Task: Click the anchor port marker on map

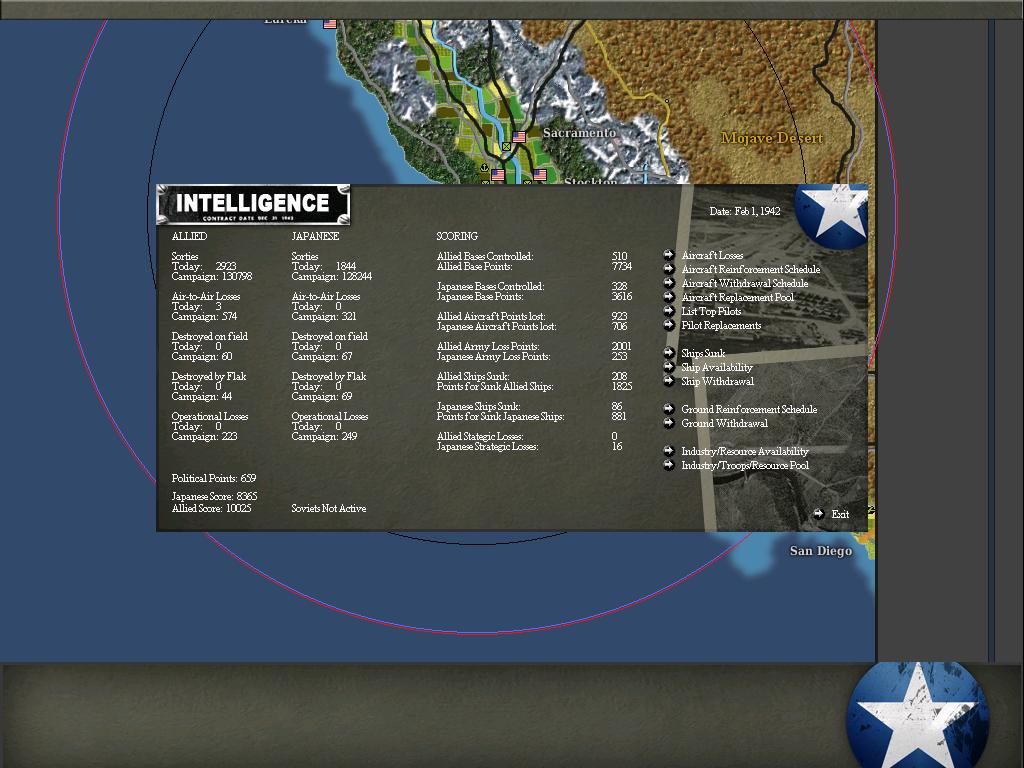Action: 485,168
